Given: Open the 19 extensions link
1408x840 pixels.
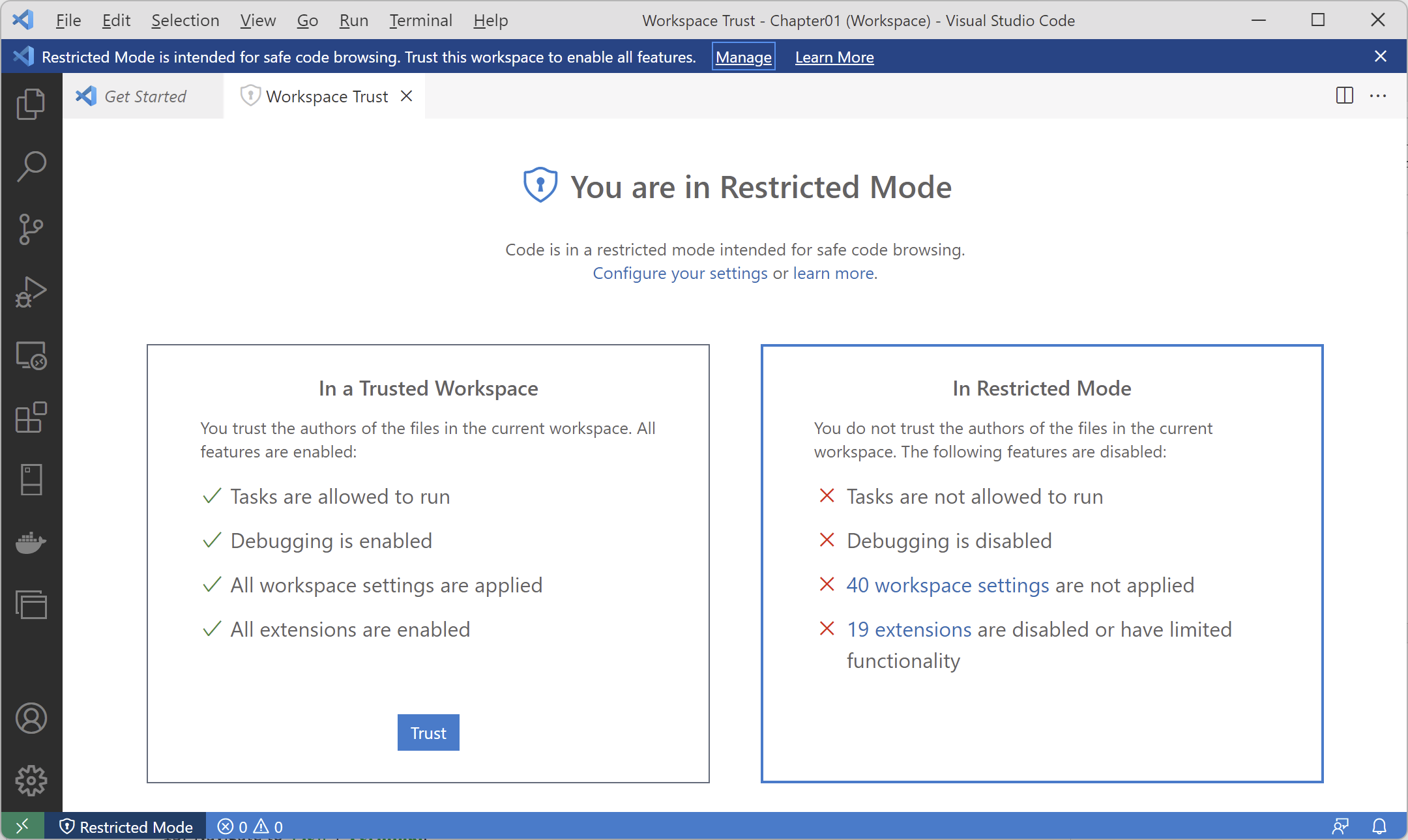Looking at the screenshot, I should coord(909,630).
